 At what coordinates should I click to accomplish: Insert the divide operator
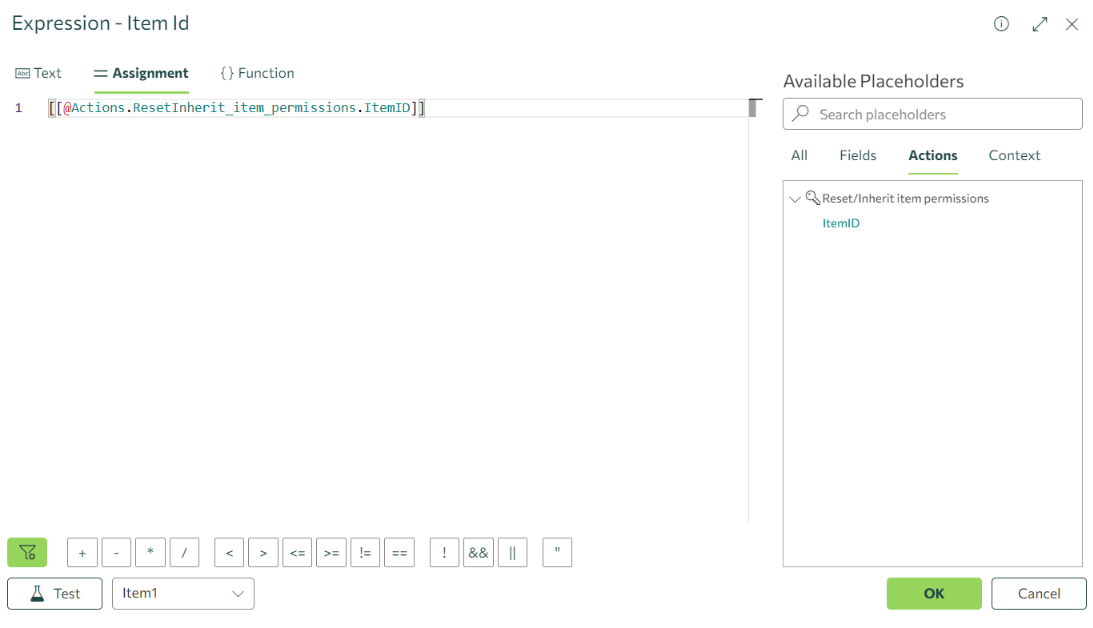(185, 553)
